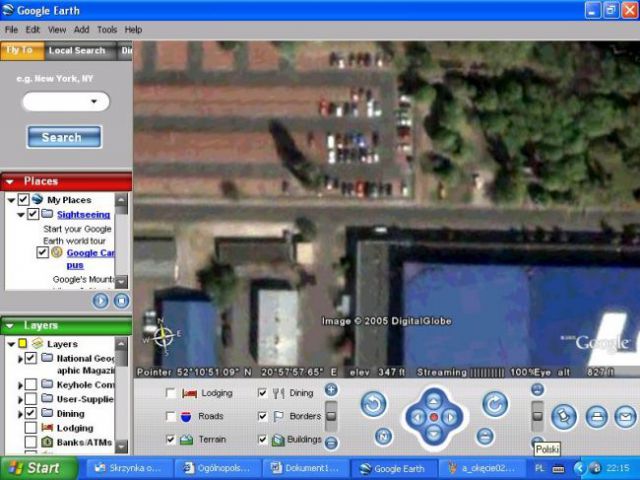Reset north with the N button
This screenshot has height=480, width=640.
383,436
